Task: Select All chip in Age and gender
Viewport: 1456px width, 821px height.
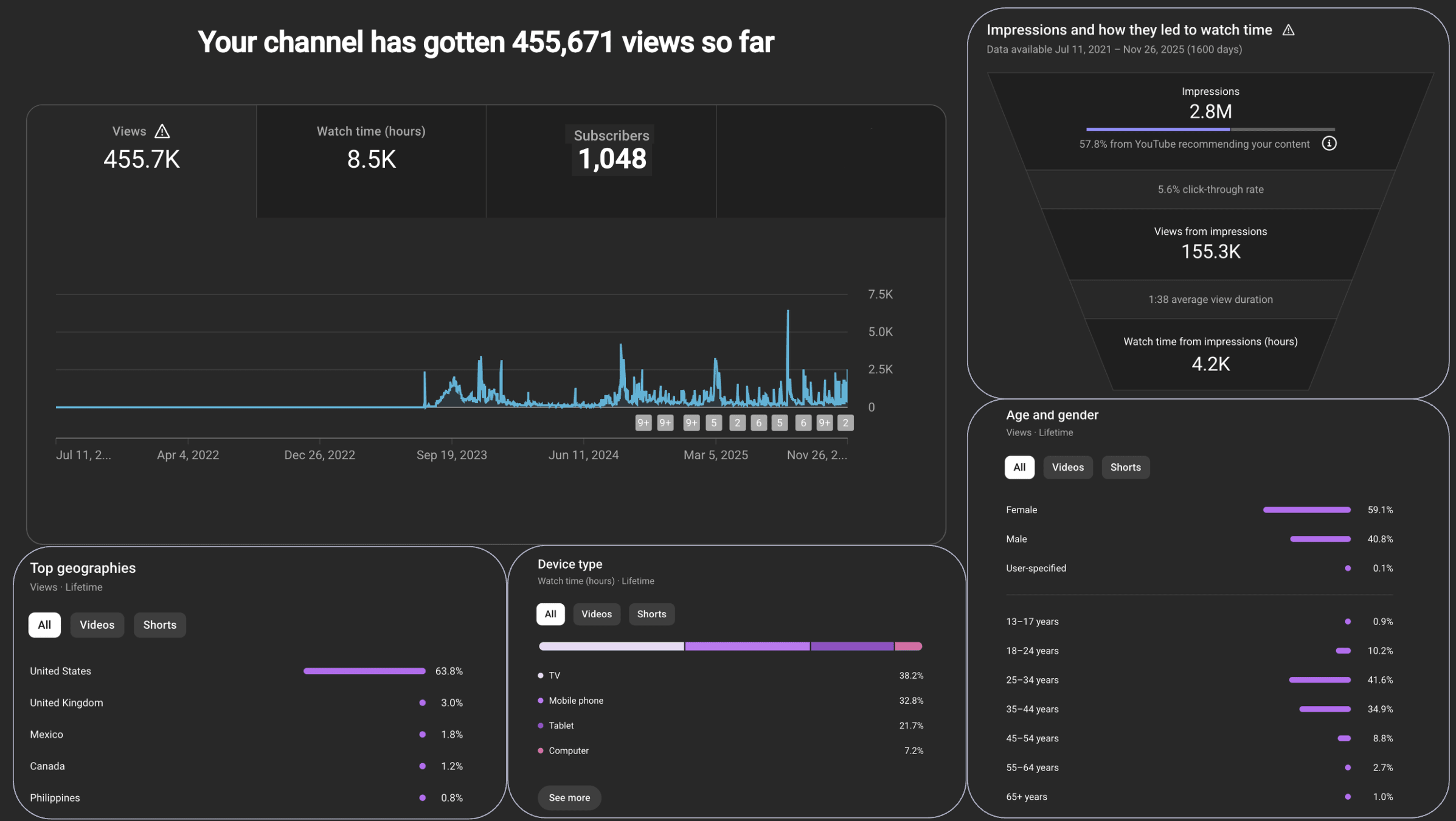Action: click(1019, 467)
